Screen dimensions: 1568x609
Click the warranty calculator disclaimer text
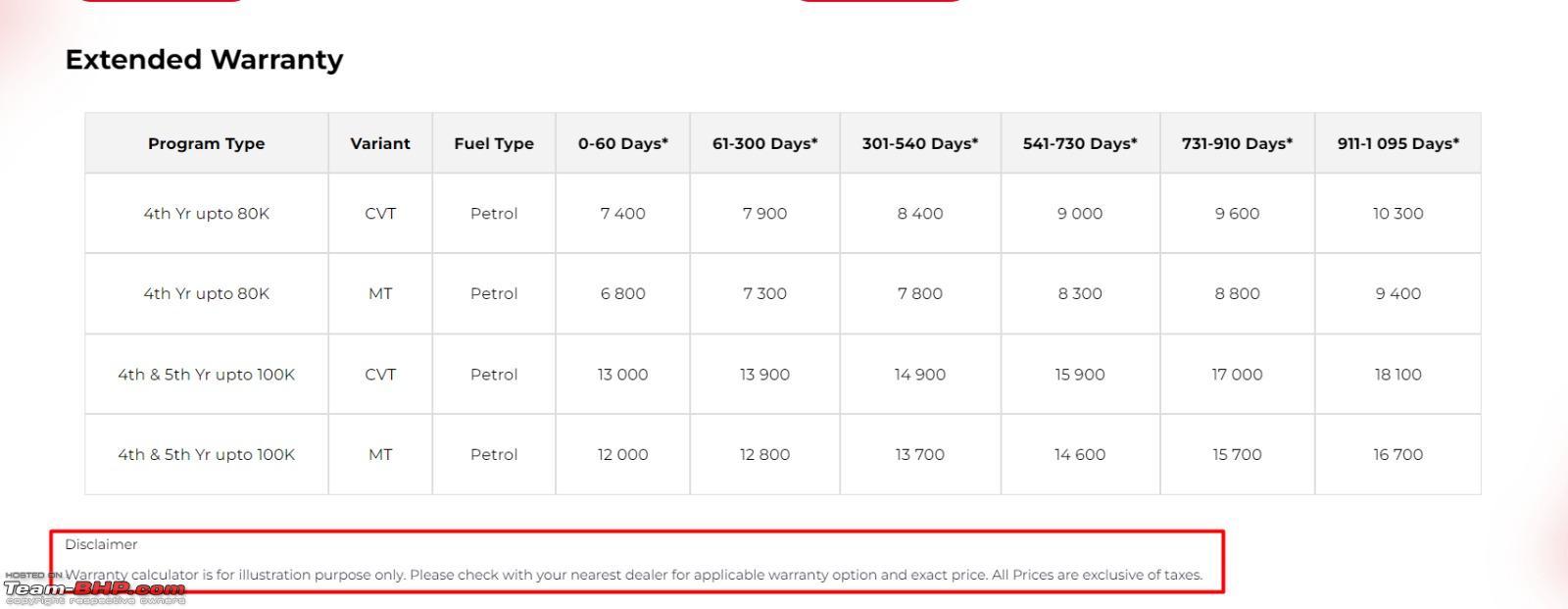pyautogui.click(x=633, y=575)
